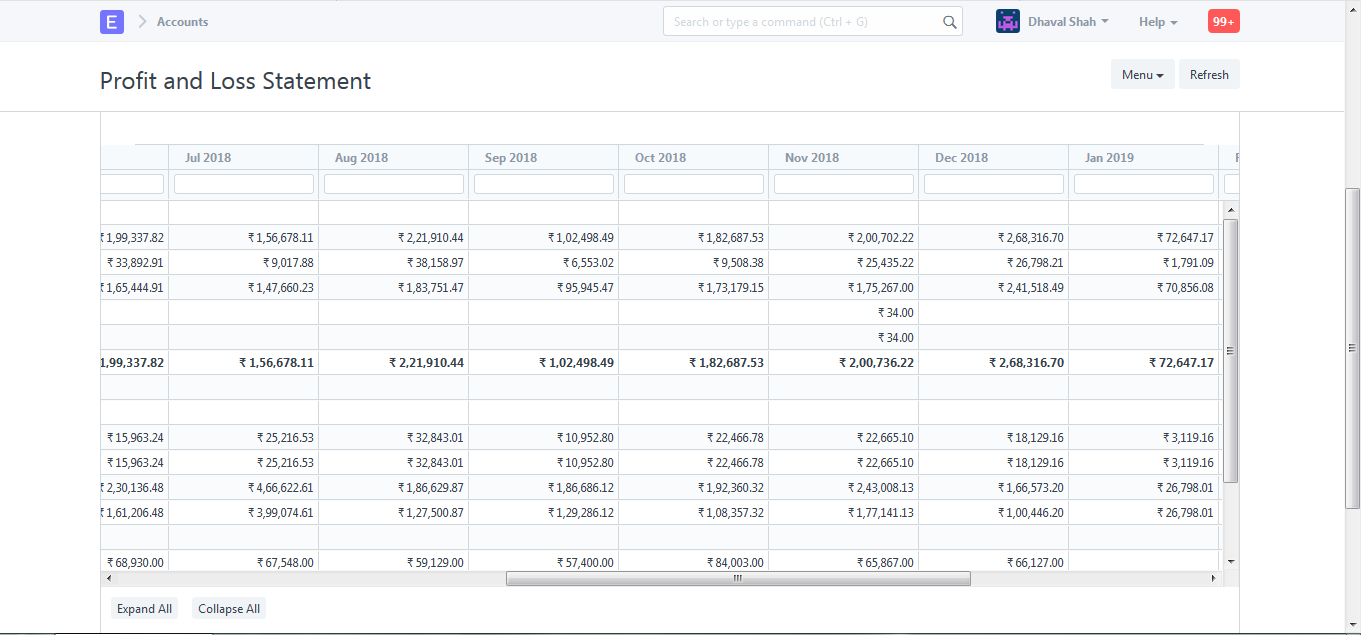Click the Expand All button
Screen dimensions: 1361x635
point(144,609)
